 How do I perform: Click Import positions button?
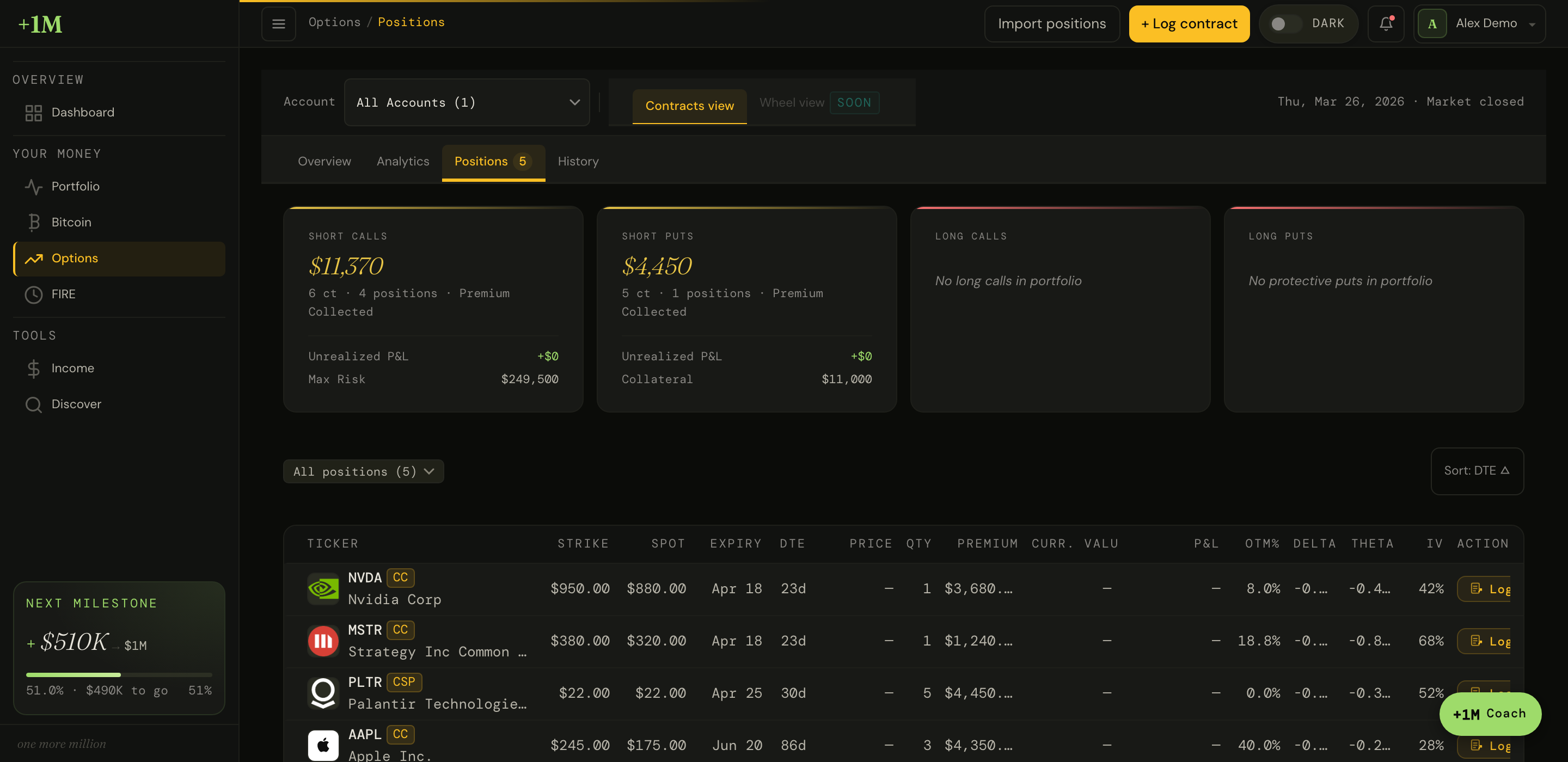(1051, 24)
